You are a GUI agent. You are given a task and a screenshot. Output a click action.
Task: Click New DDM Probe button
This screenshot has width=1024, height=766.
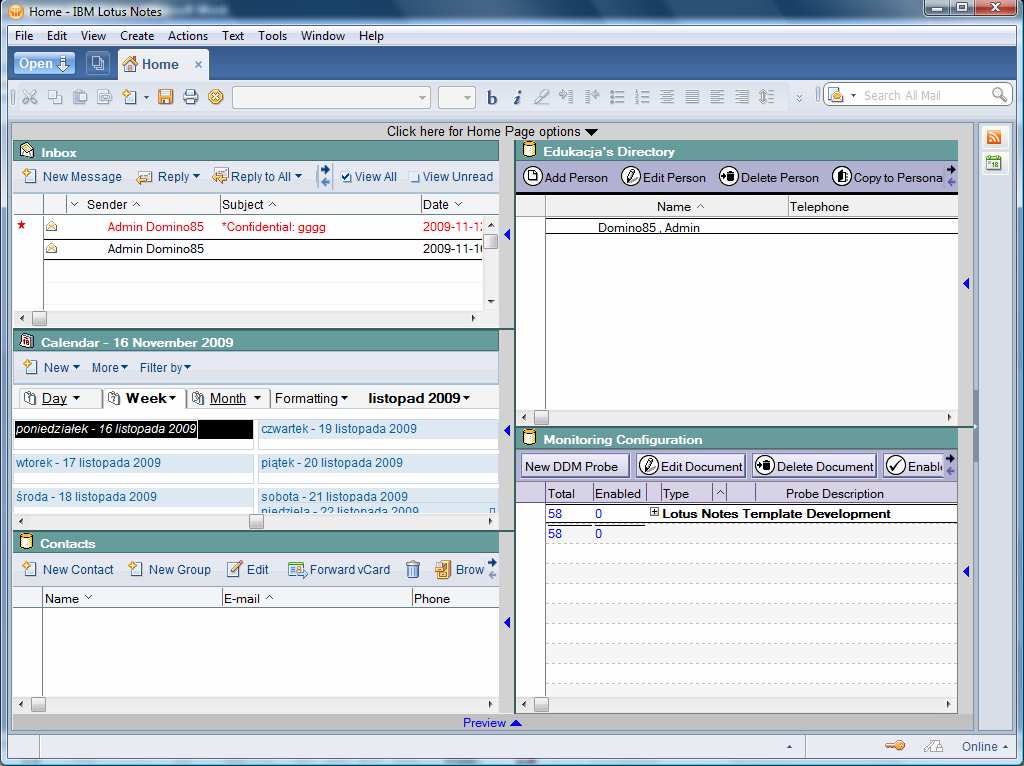(575, 466)
